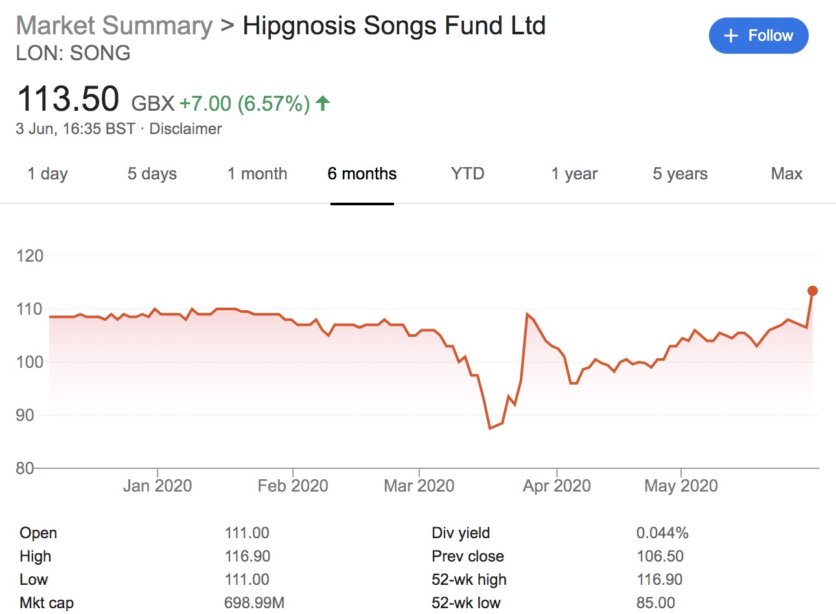The image size is (836, 614).
Task: Follow Hipgnosis Songs Fund Ltd
Action: [758, 36]
